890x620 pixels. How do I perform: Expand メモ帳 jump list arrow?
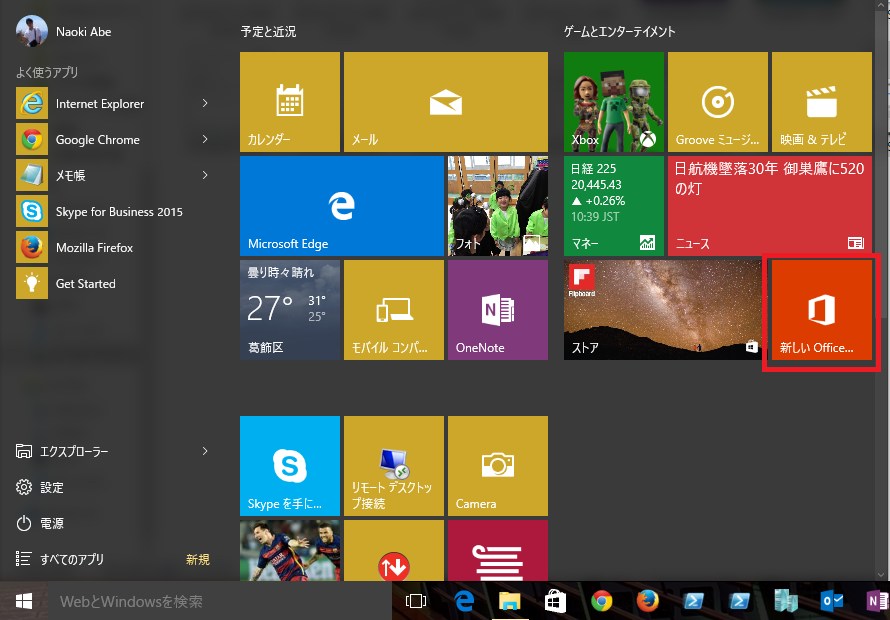[205, 175]
